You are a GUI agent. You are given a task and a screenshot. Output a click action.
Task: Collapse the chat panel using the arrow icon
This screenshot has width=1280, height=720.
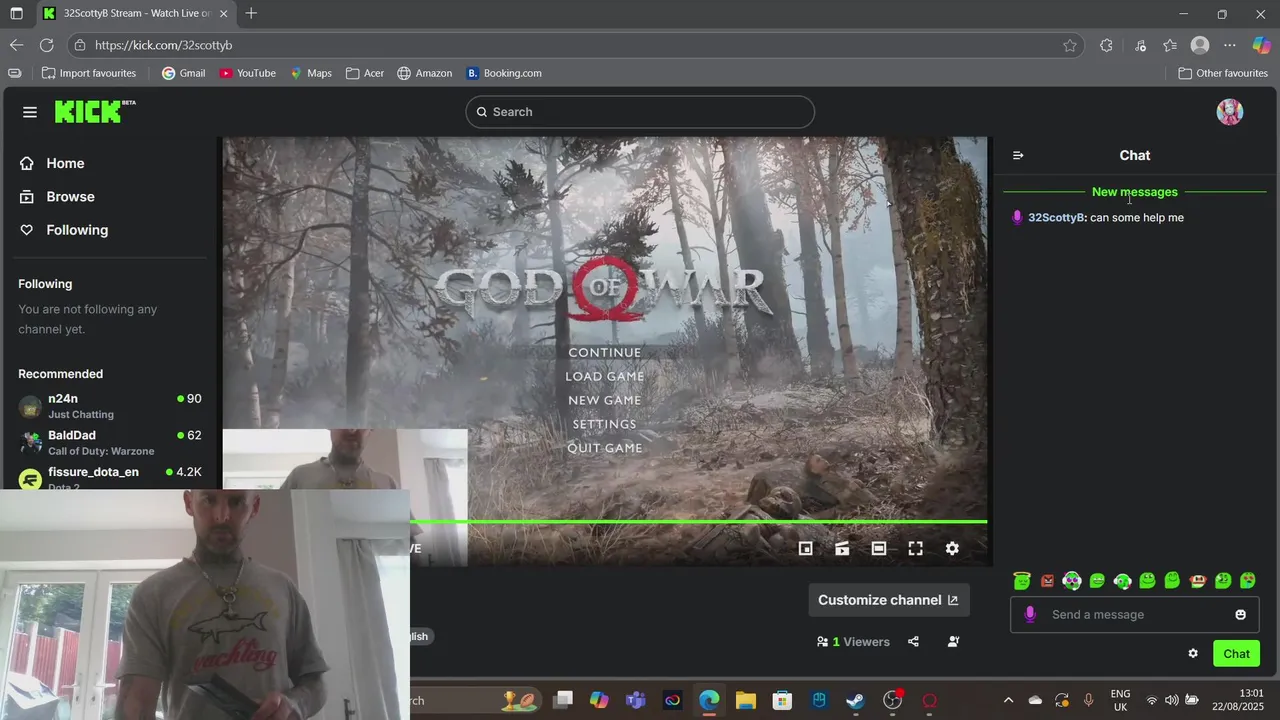tap(1018, 155)
